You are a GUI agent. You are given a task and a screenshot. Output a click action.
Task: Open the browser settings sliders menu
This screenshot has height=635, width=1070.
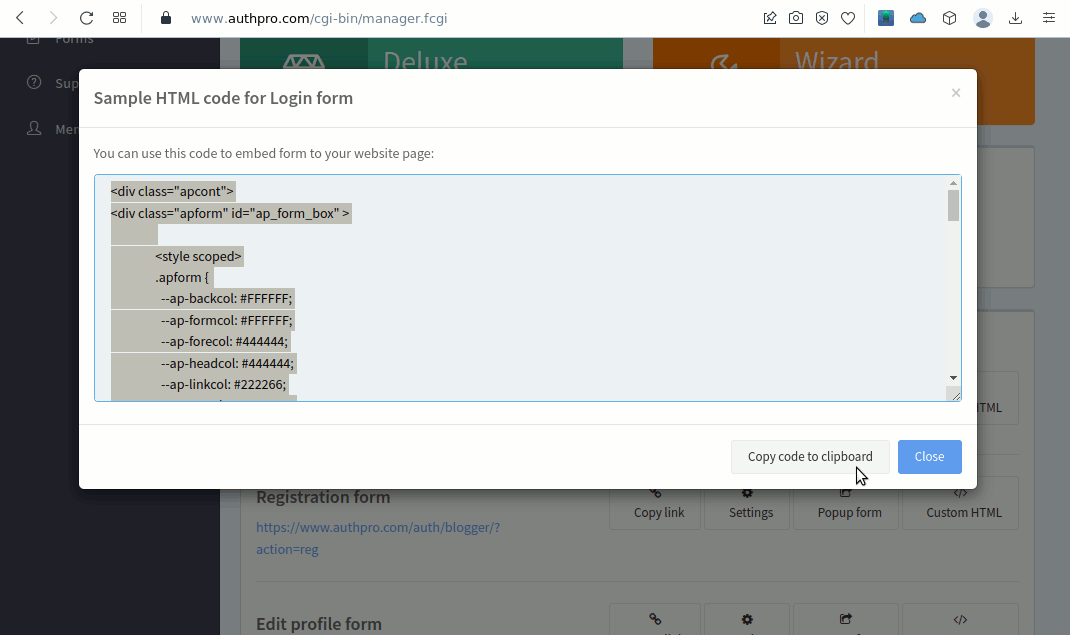[x=1048, y=18]
